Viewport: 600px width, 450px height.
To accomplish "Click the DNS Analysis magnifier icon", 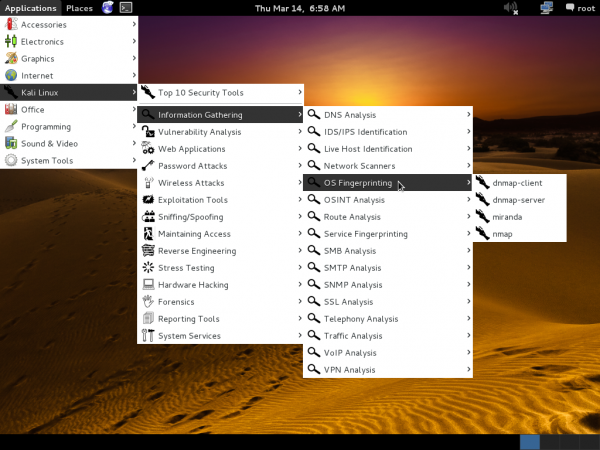I will 314,114.
